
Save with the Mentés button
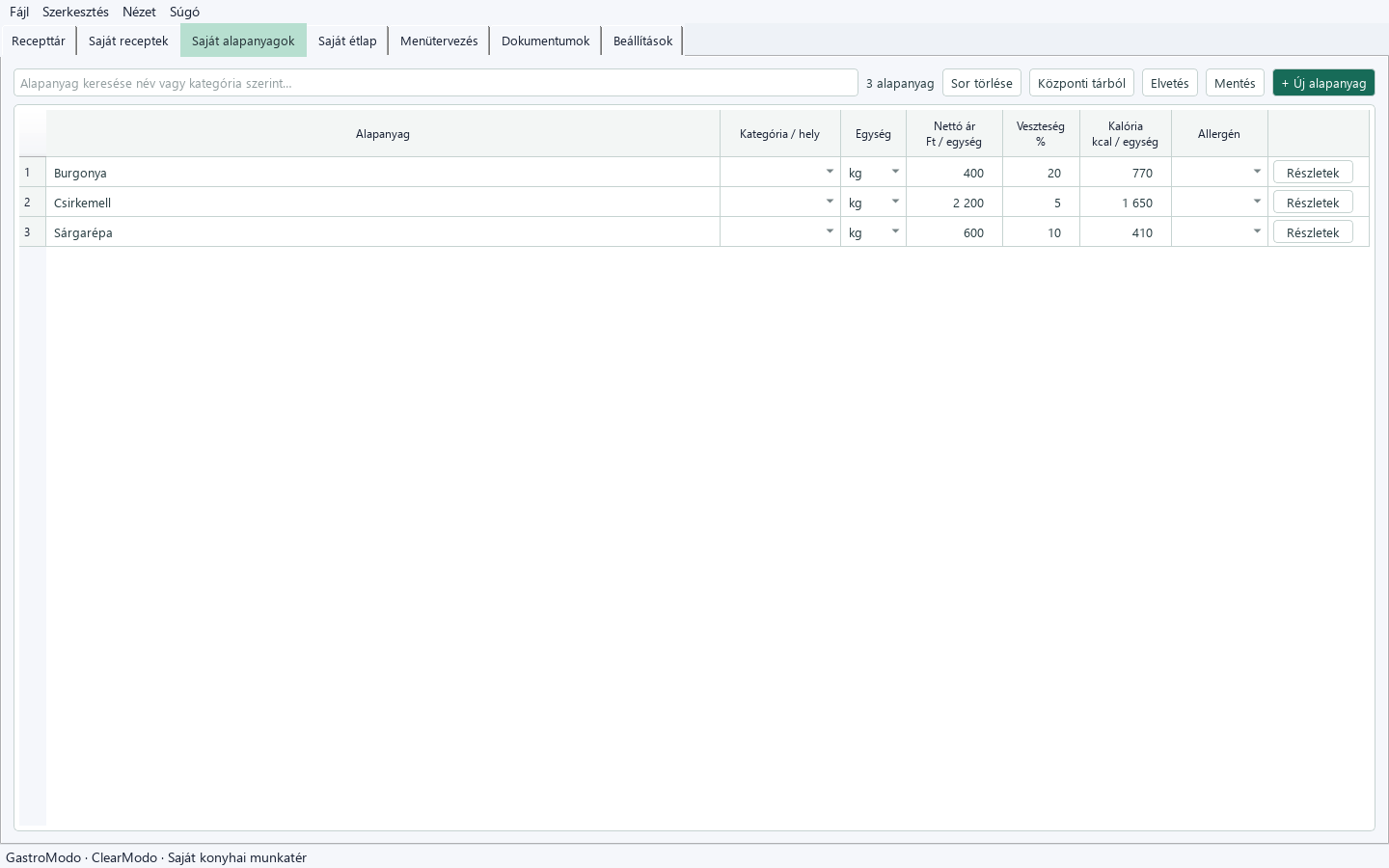1235,83
